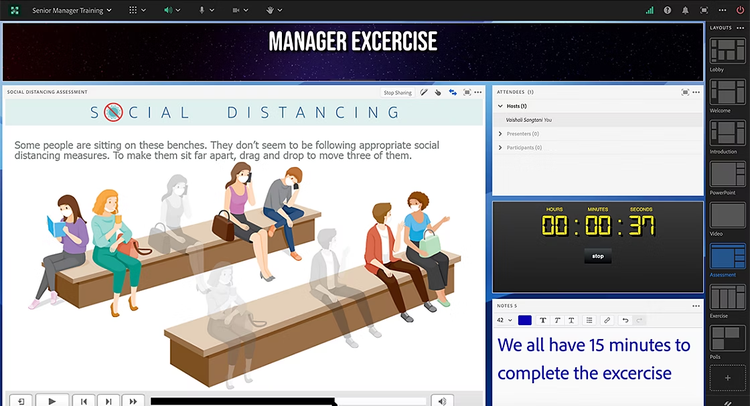Viewport: 750px width, 406px height.
Task: Toggle speaker audio on or off
Action: pyautogui.click(x=168, y=10)
